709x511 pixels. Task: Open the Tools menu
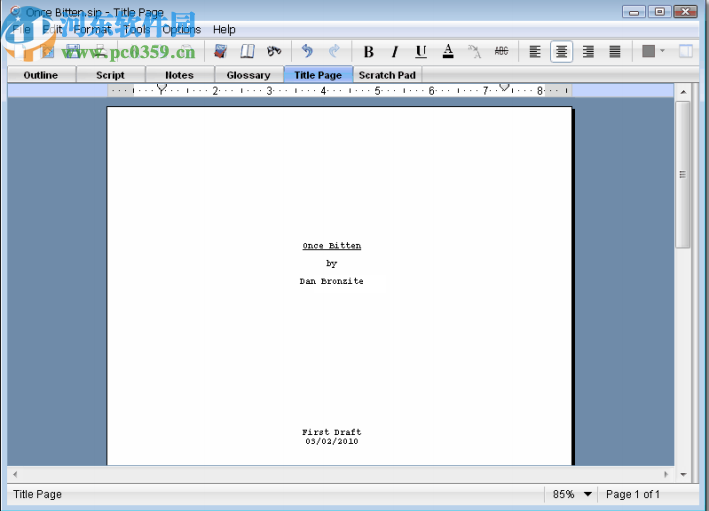click(x=137, y=29)
